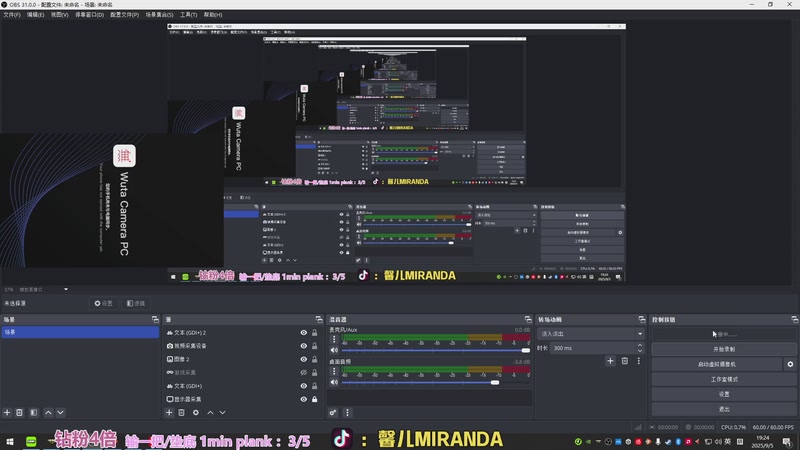Image resolution: width=800 pixels, height=450 pixels.
Task: Move source up in Sources dock
Action: (210, 412)
